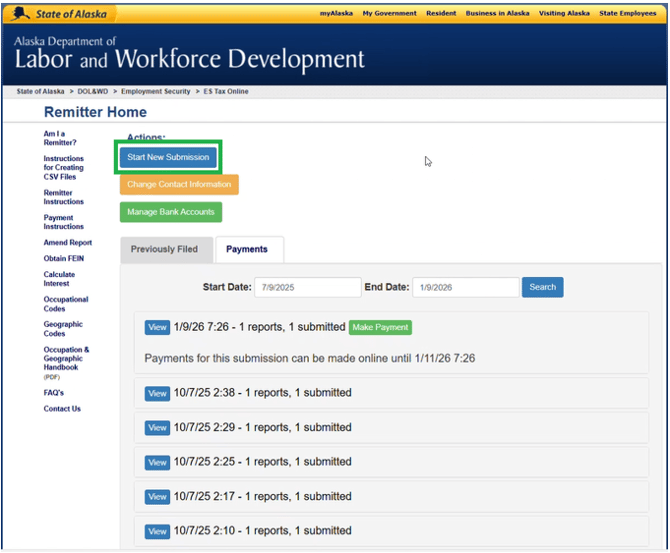Image resolution: width=670 pixels, height=553 pixels.
Task: Click the Start Date field
Action: click(308, 287)
